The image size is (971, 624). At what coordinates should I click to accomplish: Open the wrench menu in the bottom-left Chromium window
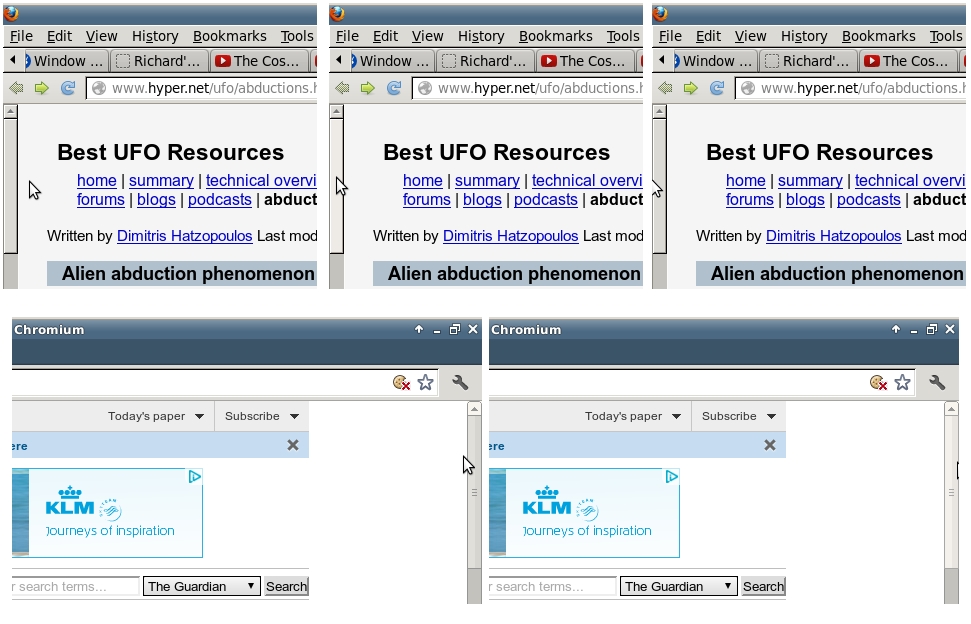[460, 382]
